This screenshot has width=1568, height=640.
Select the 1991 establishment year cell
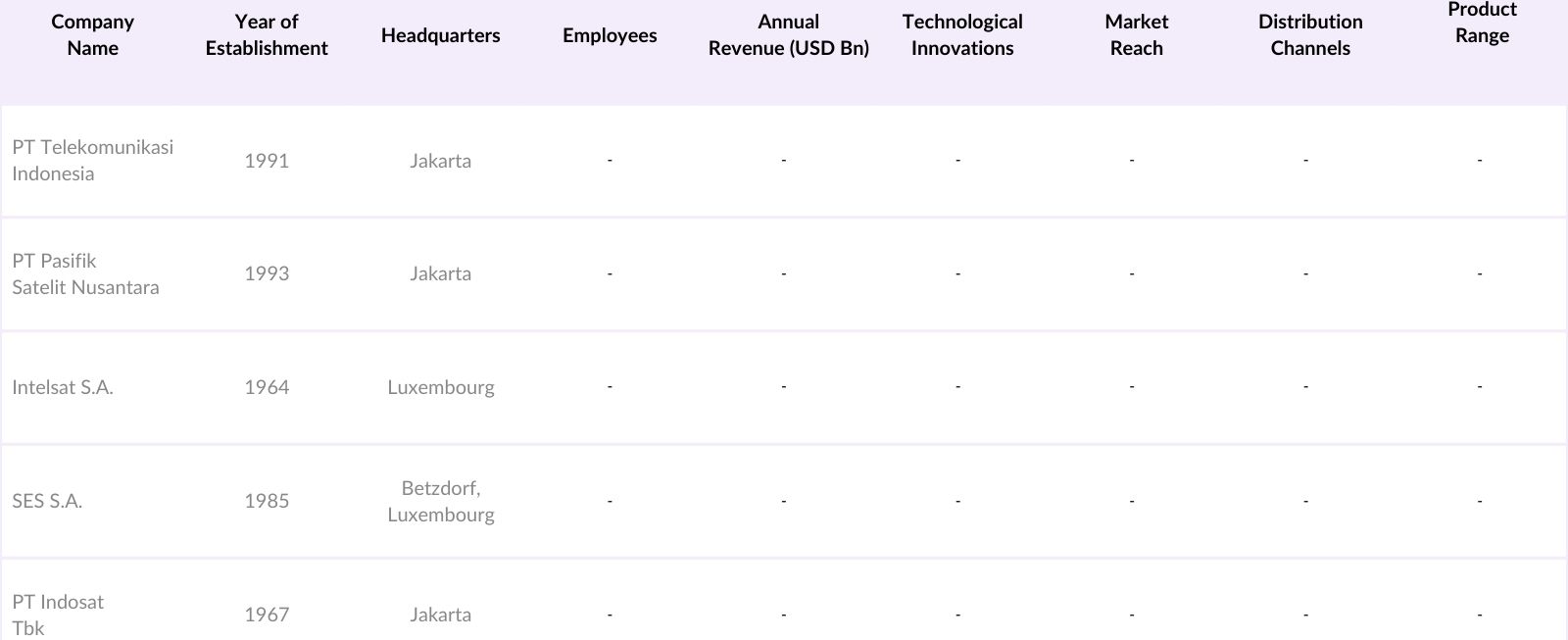coord(267,161)
